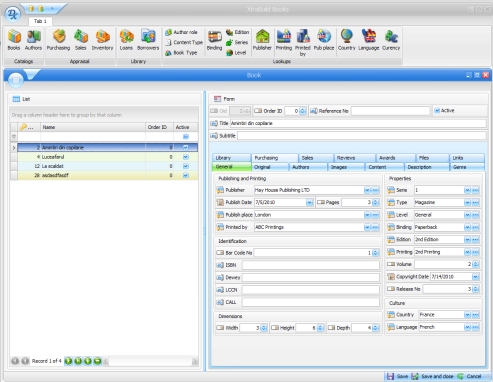Open the Author role lookup

tap(182, 32)
